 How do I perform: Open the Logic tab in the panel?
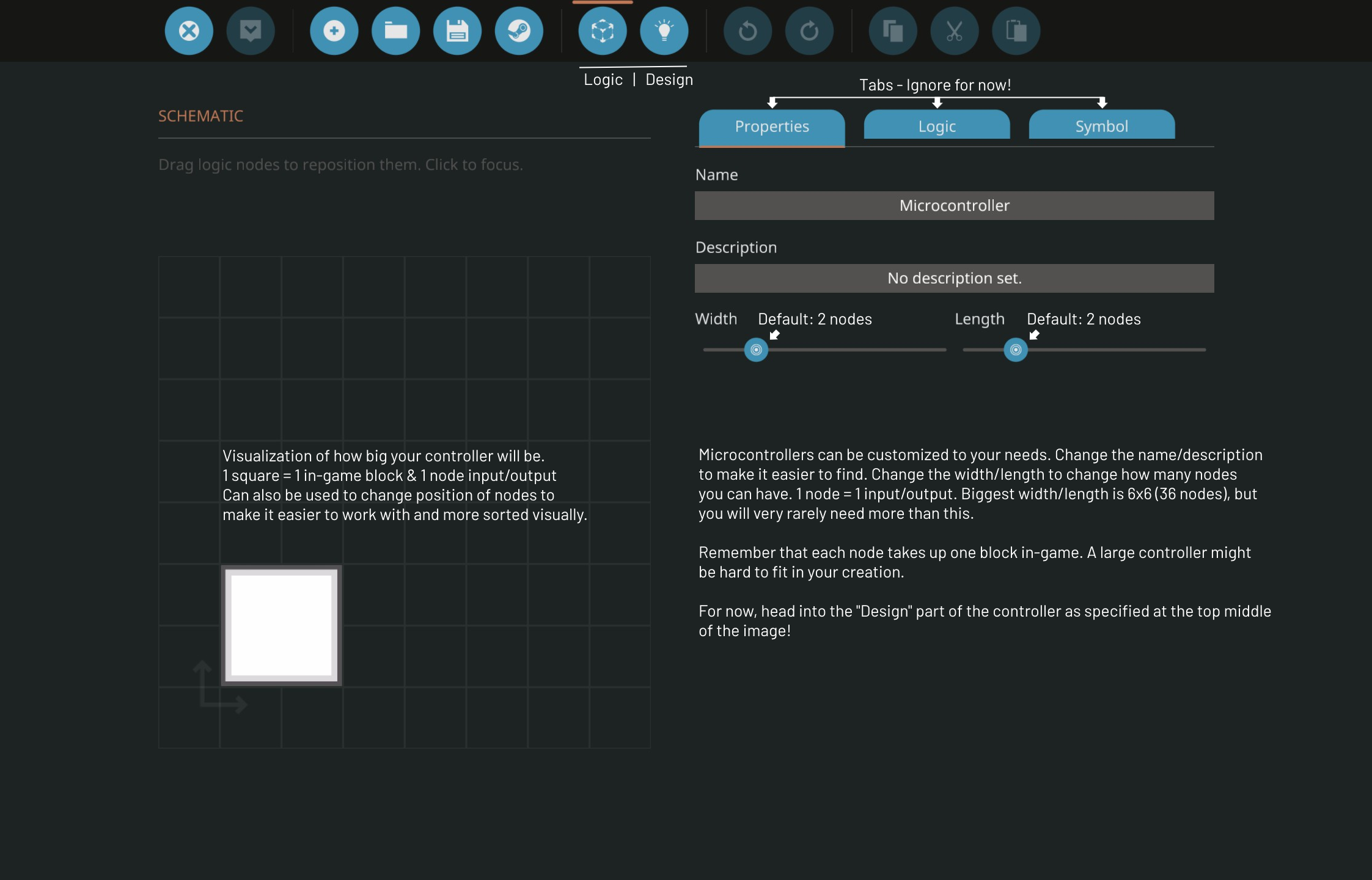pos(937,127)
